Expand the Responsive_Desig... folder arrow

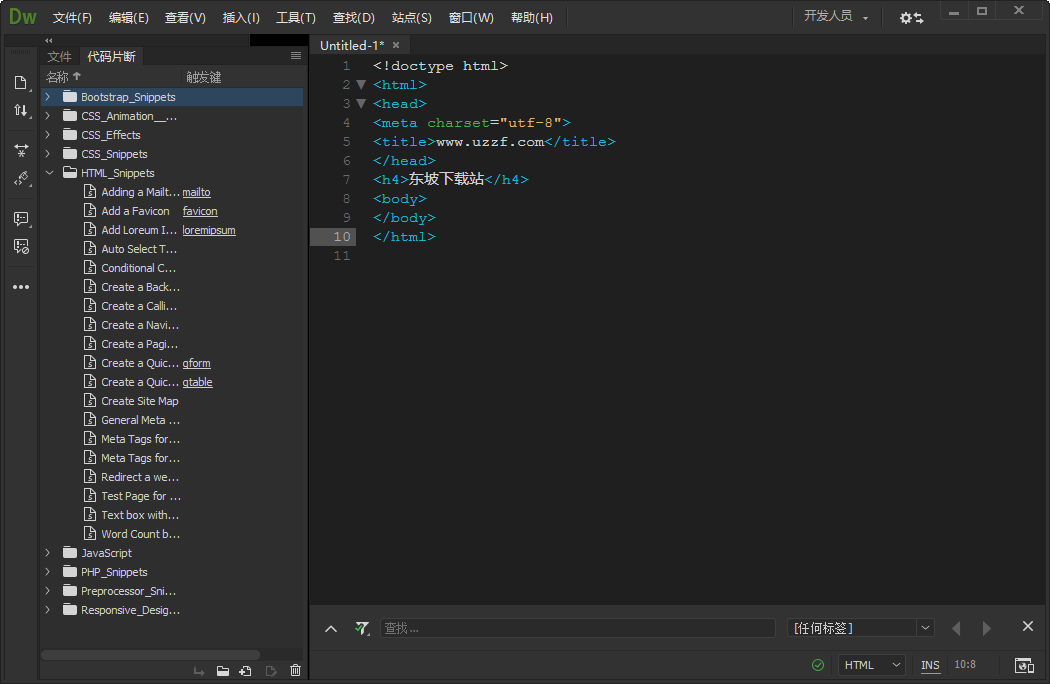(48, 610)
